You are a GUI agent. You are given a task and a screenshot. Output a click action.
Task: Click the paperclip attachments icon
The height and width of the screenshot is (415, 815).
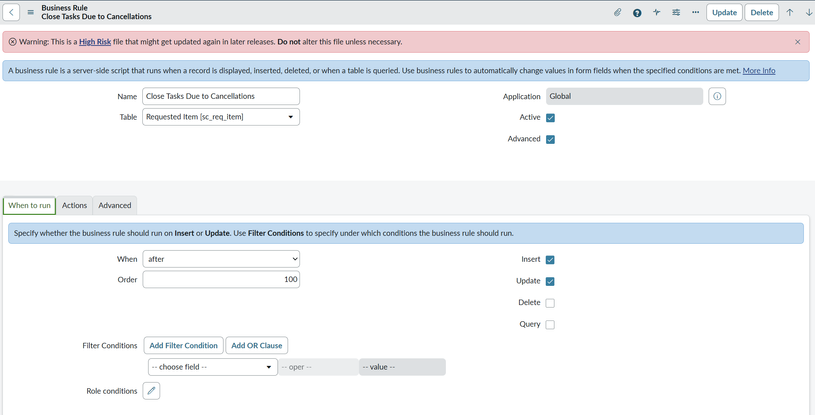point(618,13)
